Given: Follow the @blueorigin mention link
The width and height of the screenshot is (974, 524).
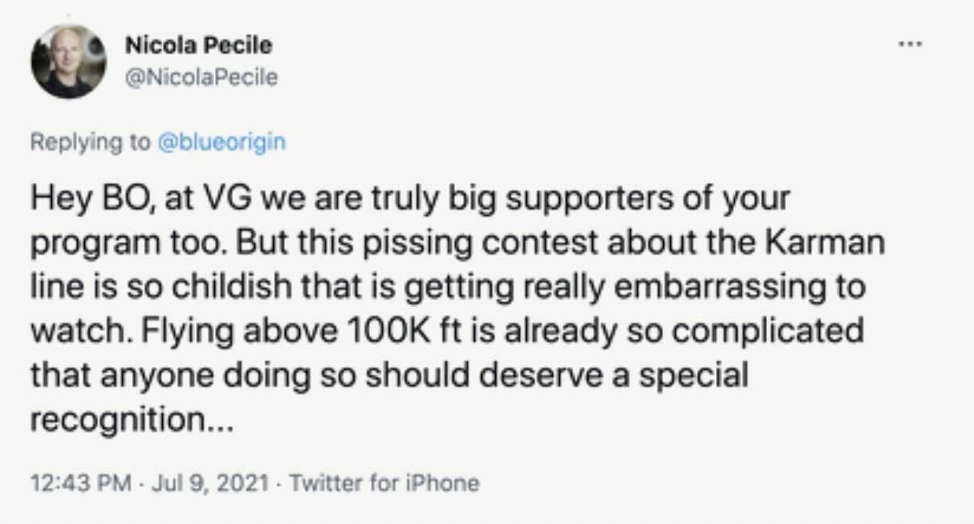Looking at the screenshot, I should tap(222, 142).
